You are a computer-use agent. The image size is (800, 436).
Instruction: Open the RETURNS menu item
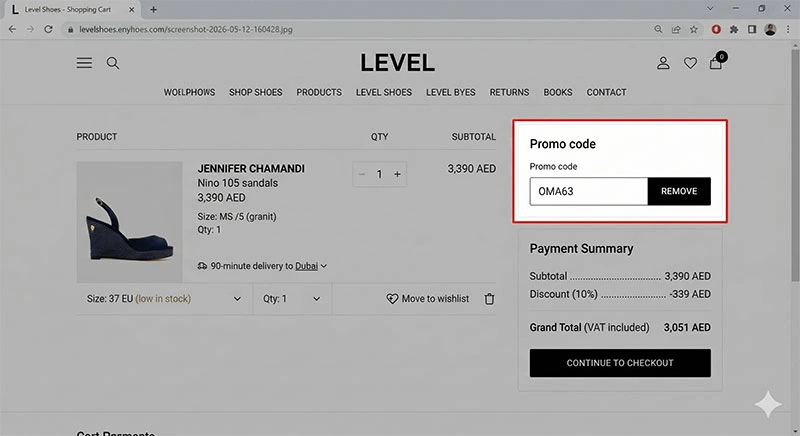[x=509, y=92]
